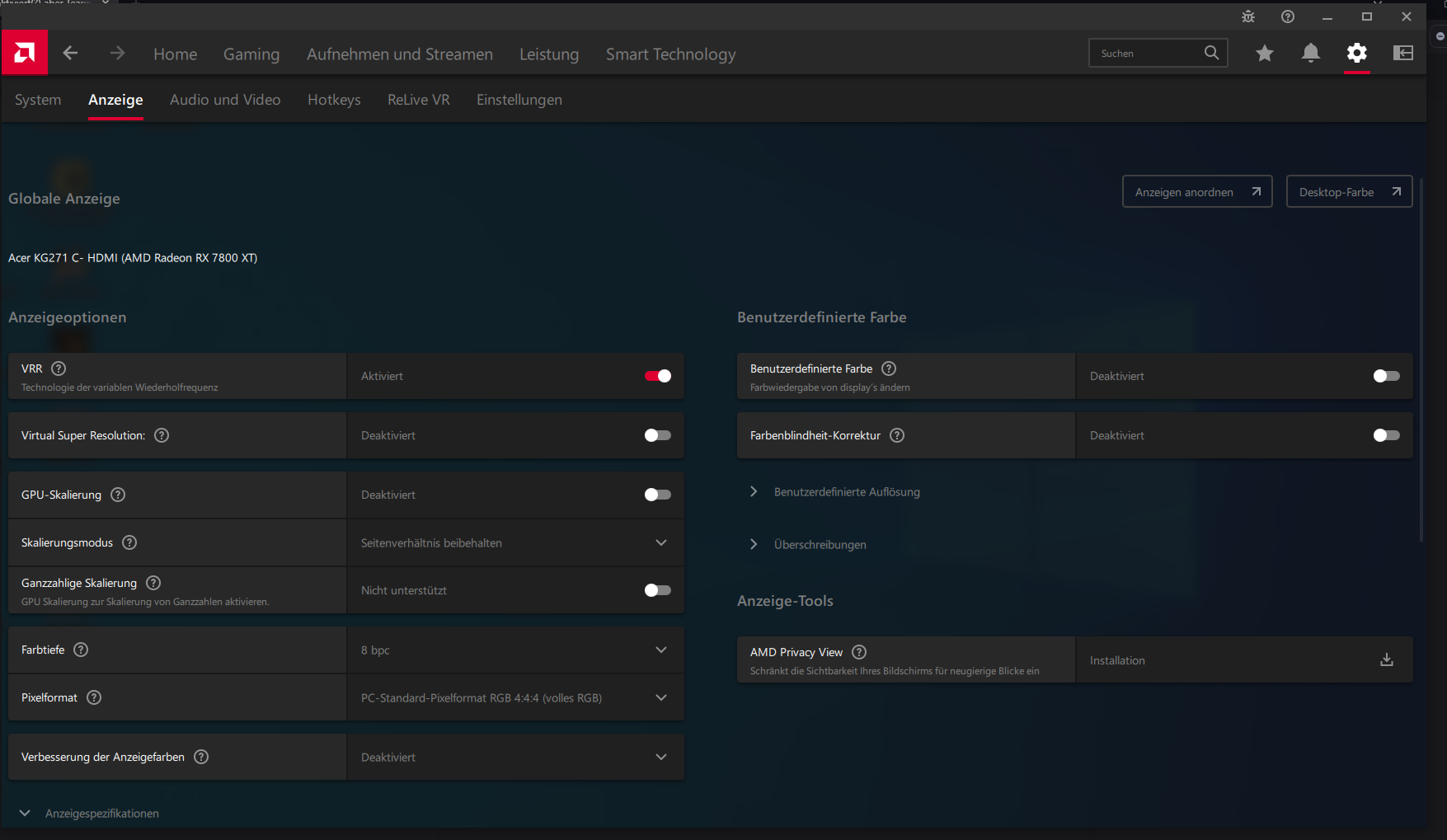The width and height of the screenshot is (1447, 840).
Task: Open the help question mark in title bar
Action: [x=1288, y=16]
